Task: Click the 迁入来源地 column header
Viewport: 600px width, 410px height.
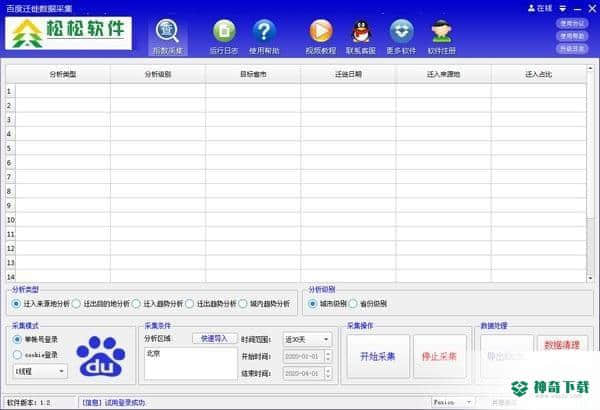Action: click(443, 74)
